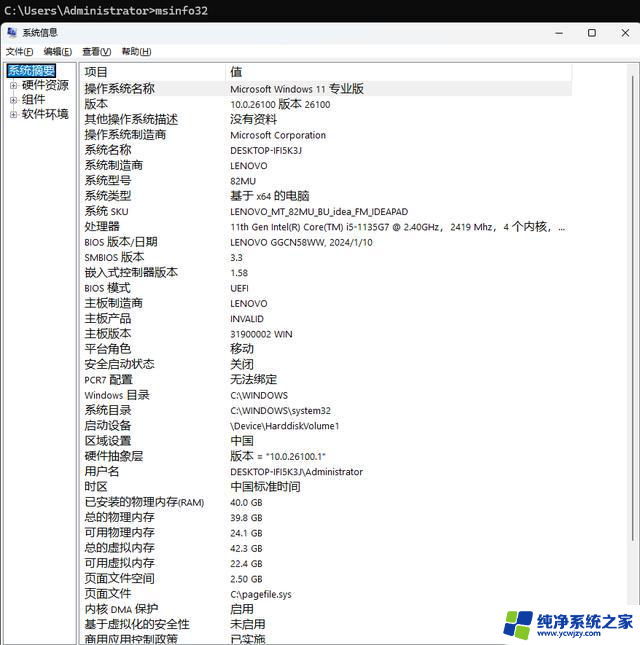Select the 硬件资源 tree item label
The height and width of the screenshot is (645, 640).
[x=45, y=85]
